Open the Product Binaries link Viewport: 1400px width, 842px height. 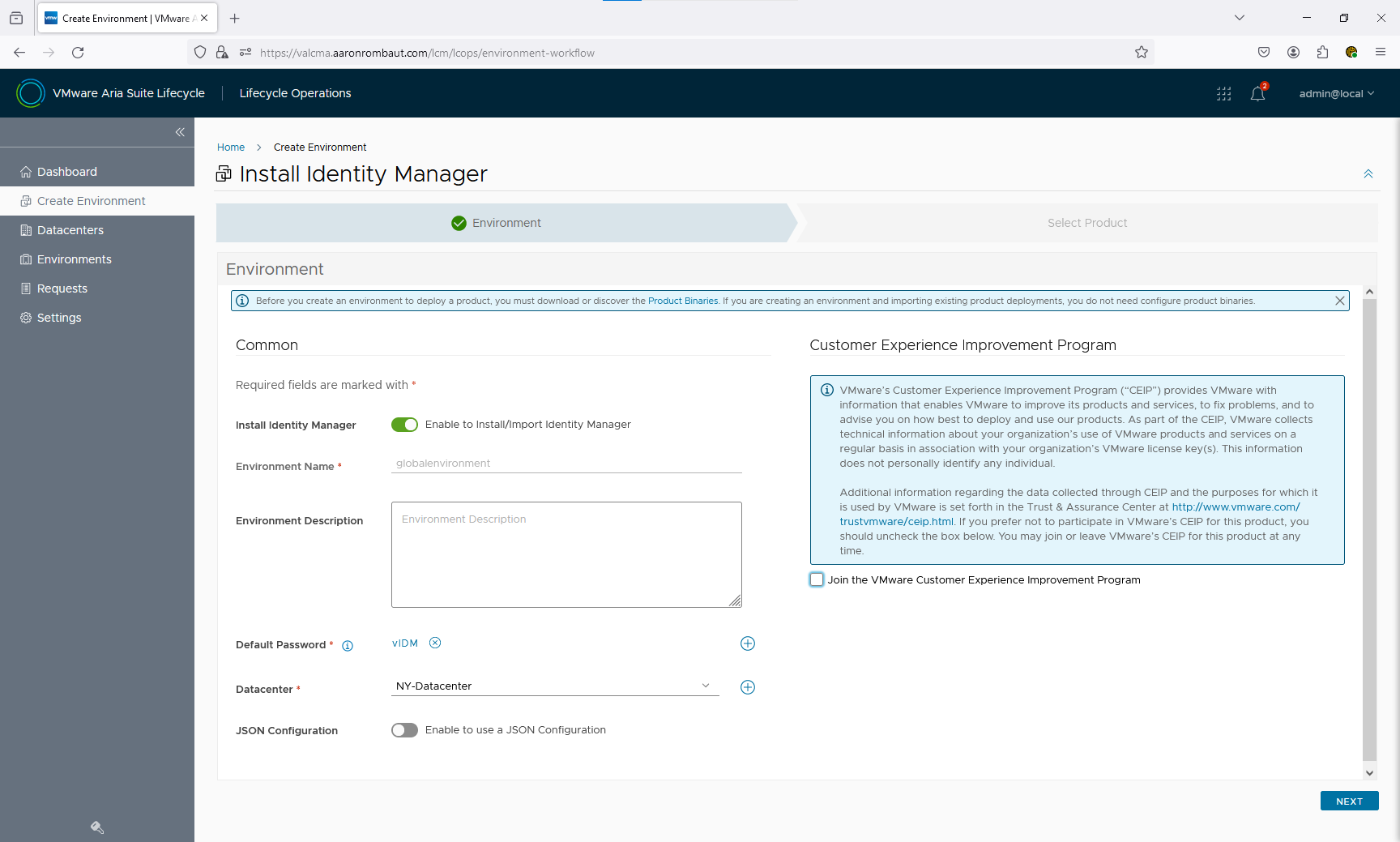tap(683, 300)
